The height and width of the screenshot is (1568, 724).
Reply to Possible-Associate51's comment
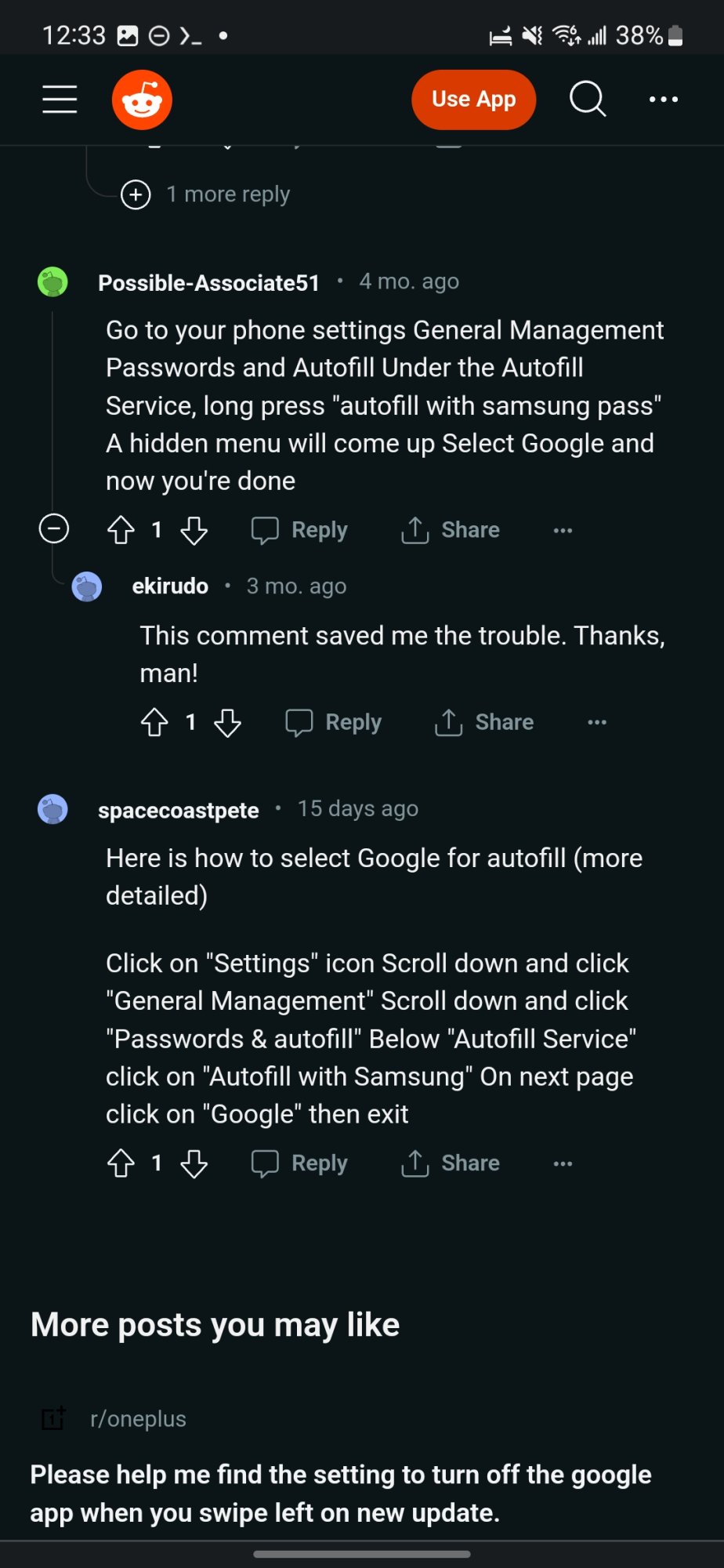pos(299,530)
